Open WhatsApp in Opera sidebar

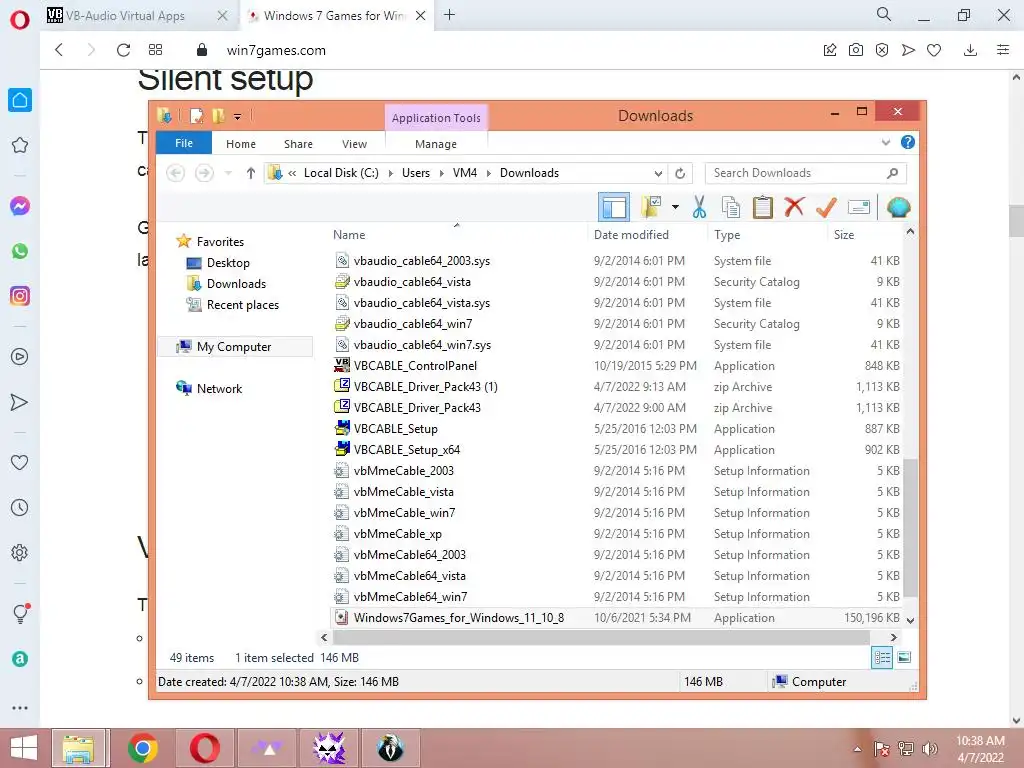20,251
